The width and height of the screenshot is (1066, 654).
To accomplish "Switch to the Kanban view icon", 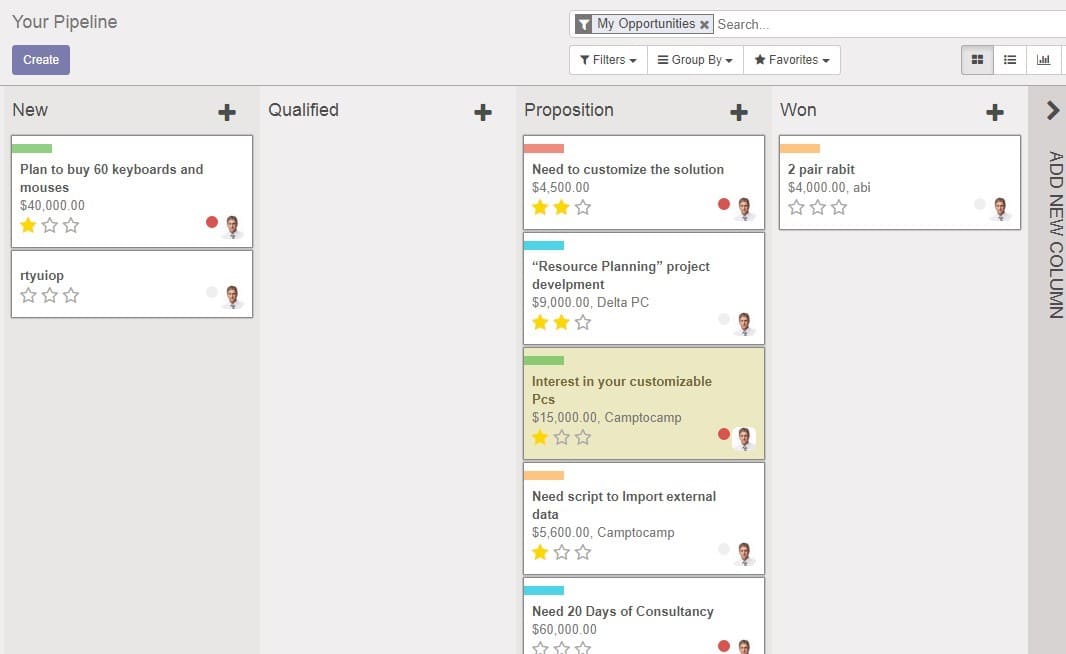I will point(977,60).
